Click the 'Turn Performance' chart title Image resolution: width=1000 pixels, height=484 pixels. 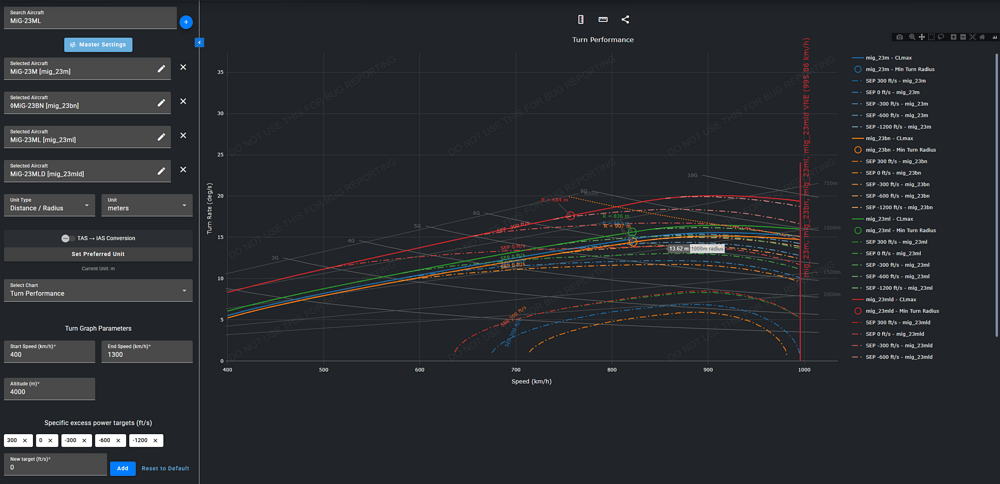point(603,40)
